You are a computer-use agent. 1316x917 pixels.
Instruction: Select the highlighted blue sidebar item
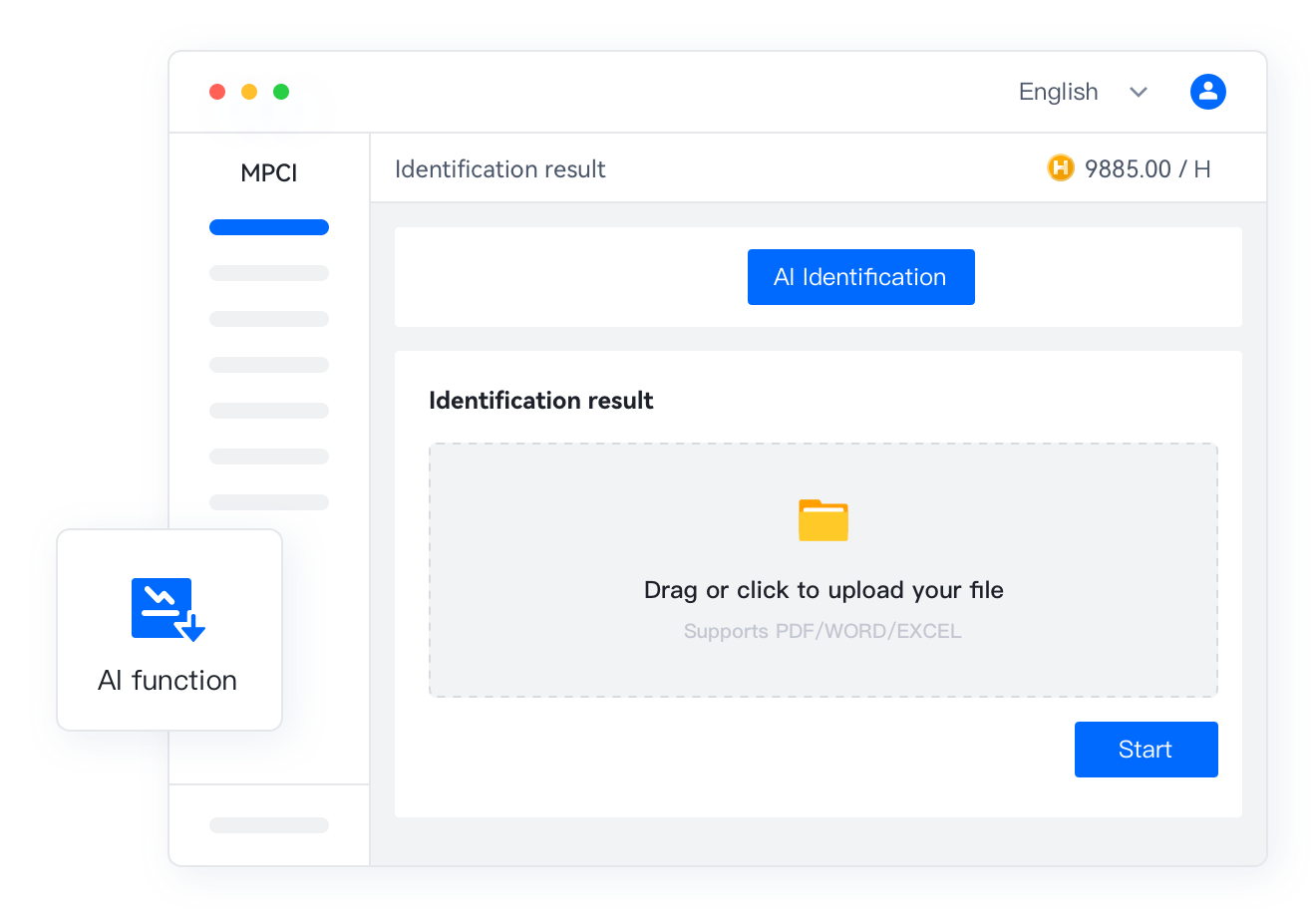(x=269, y=227)
